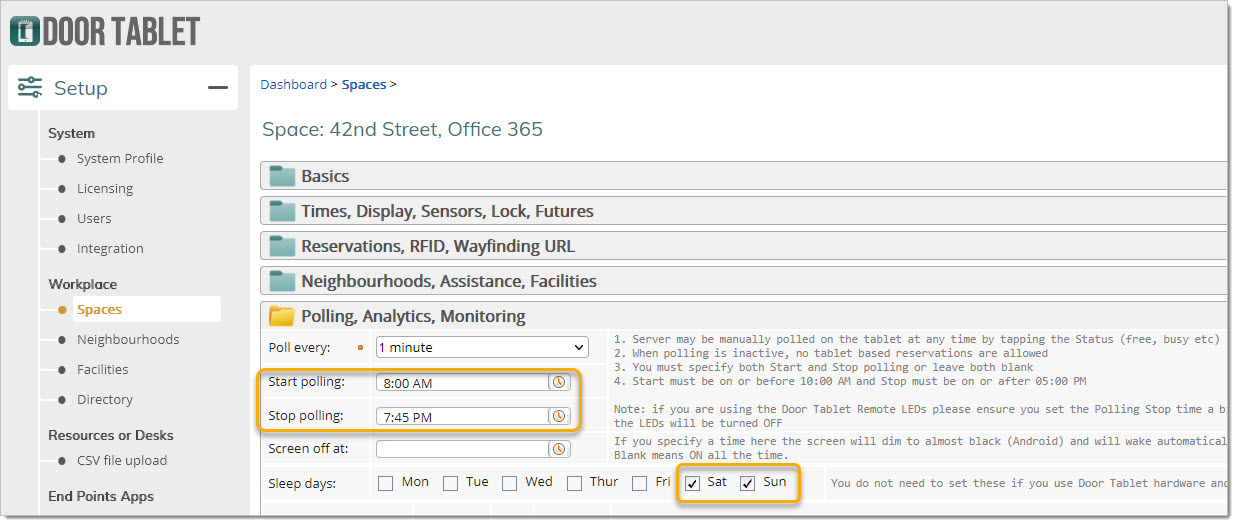Uncheck the Sat sleep day checkbox

tap(692, 484)
